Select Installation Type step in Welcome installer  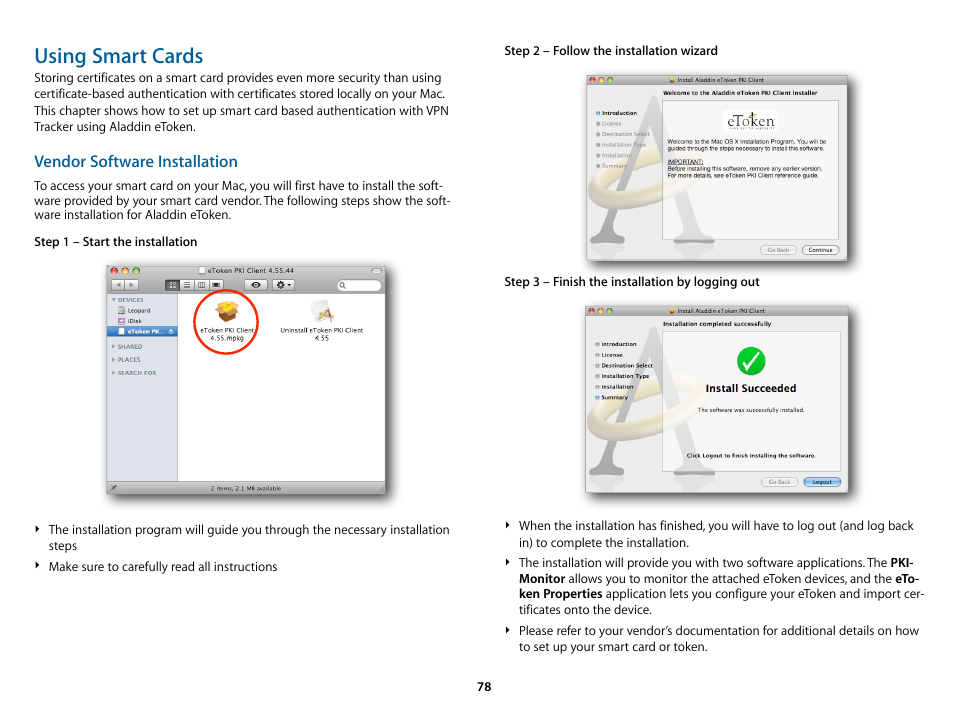point(621,145)
